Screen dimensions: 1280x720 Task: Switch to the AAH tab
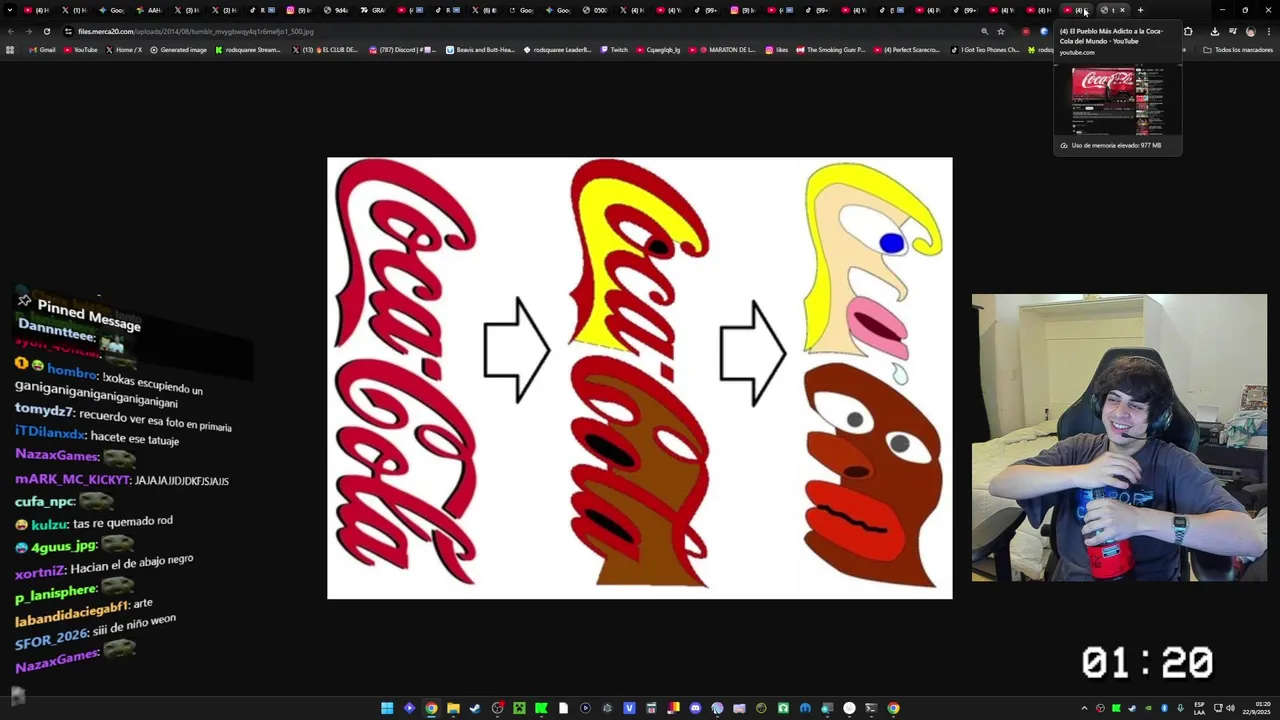tap(150, 10)
